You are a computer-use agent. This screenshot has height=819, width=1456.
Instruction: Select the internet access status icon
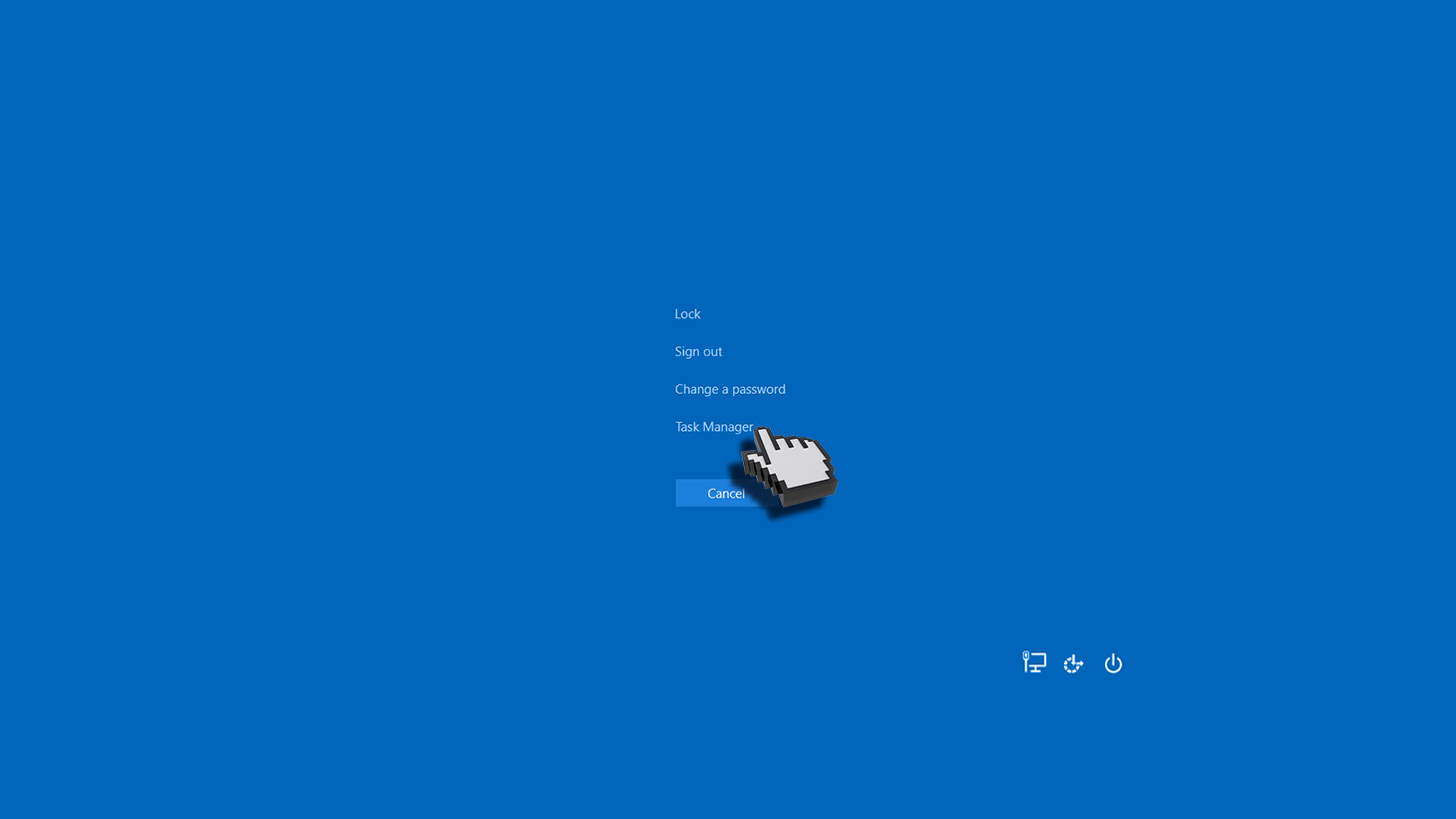click(1034, 662)
